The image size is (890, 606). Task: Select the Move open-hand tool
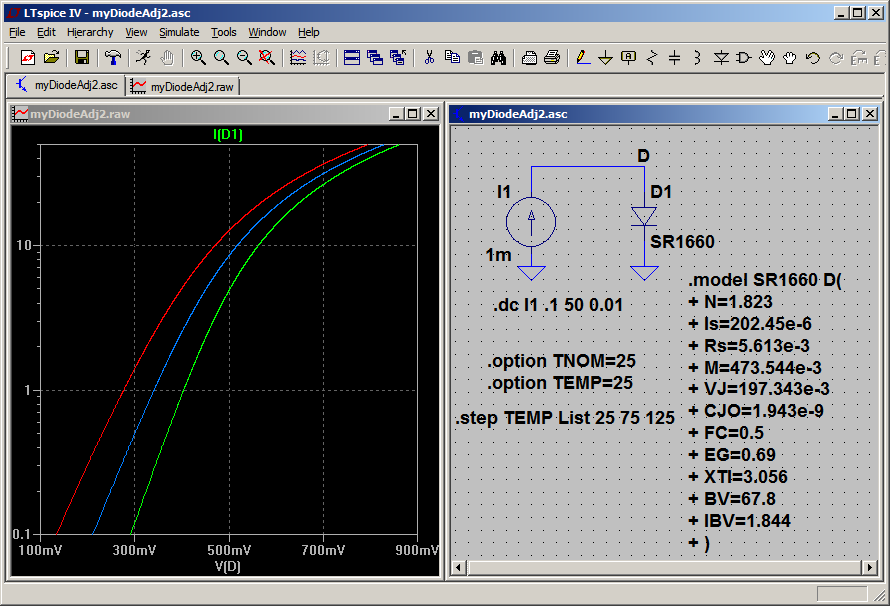(x=767, y=57)
